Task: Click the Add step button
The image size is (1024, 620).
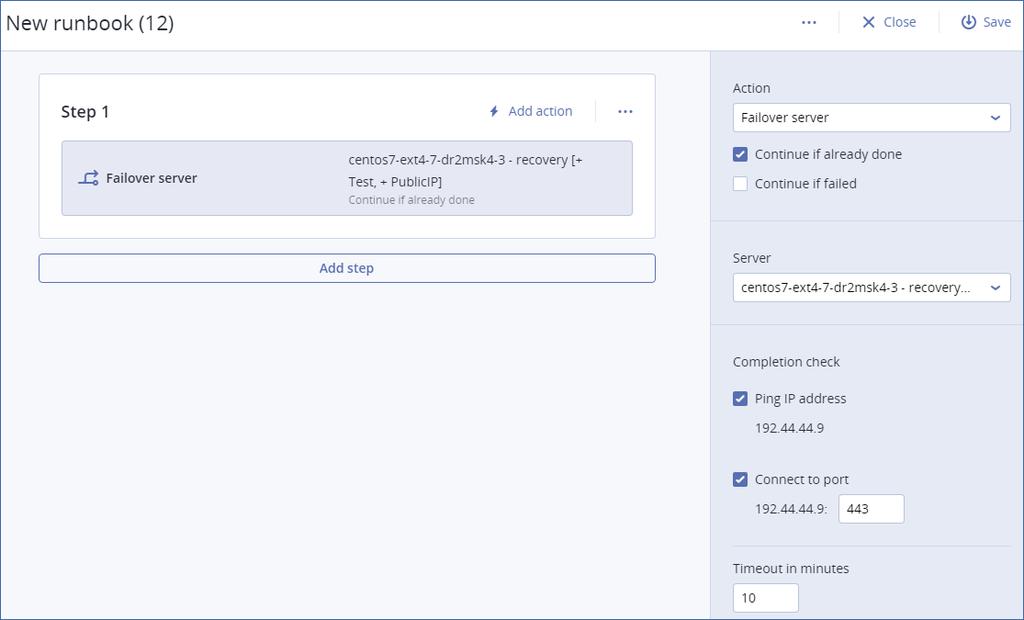Action: point(347,268)
